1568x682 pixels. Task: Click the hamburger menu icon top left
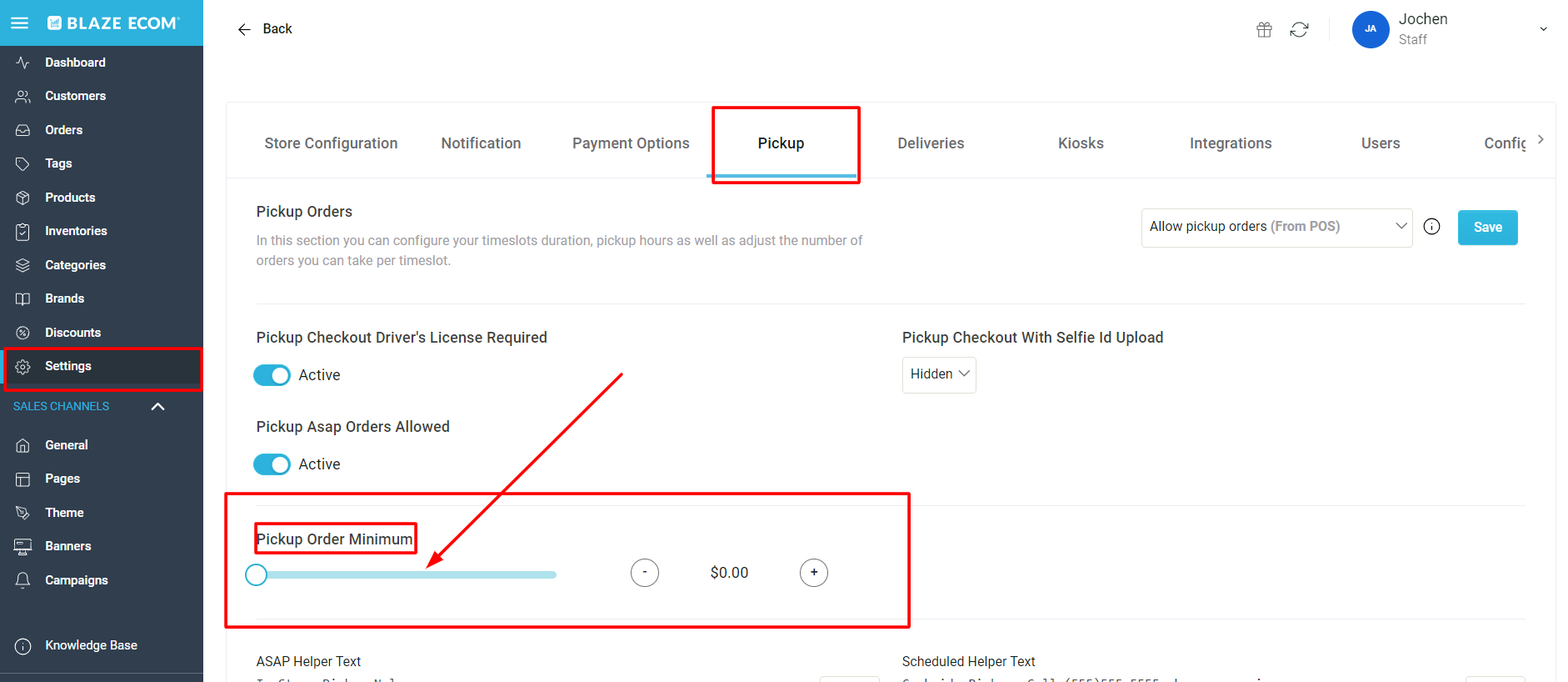pyautogui.click(x=19, y=23)
